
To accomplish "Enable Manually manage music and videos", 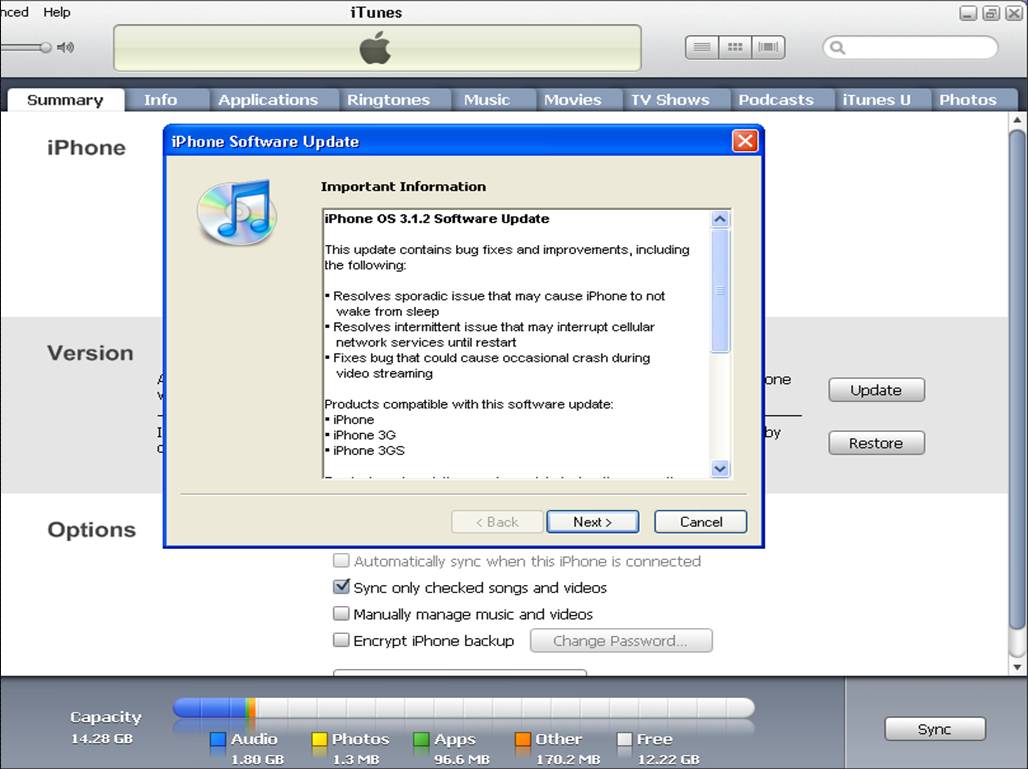I will [341, 614].
